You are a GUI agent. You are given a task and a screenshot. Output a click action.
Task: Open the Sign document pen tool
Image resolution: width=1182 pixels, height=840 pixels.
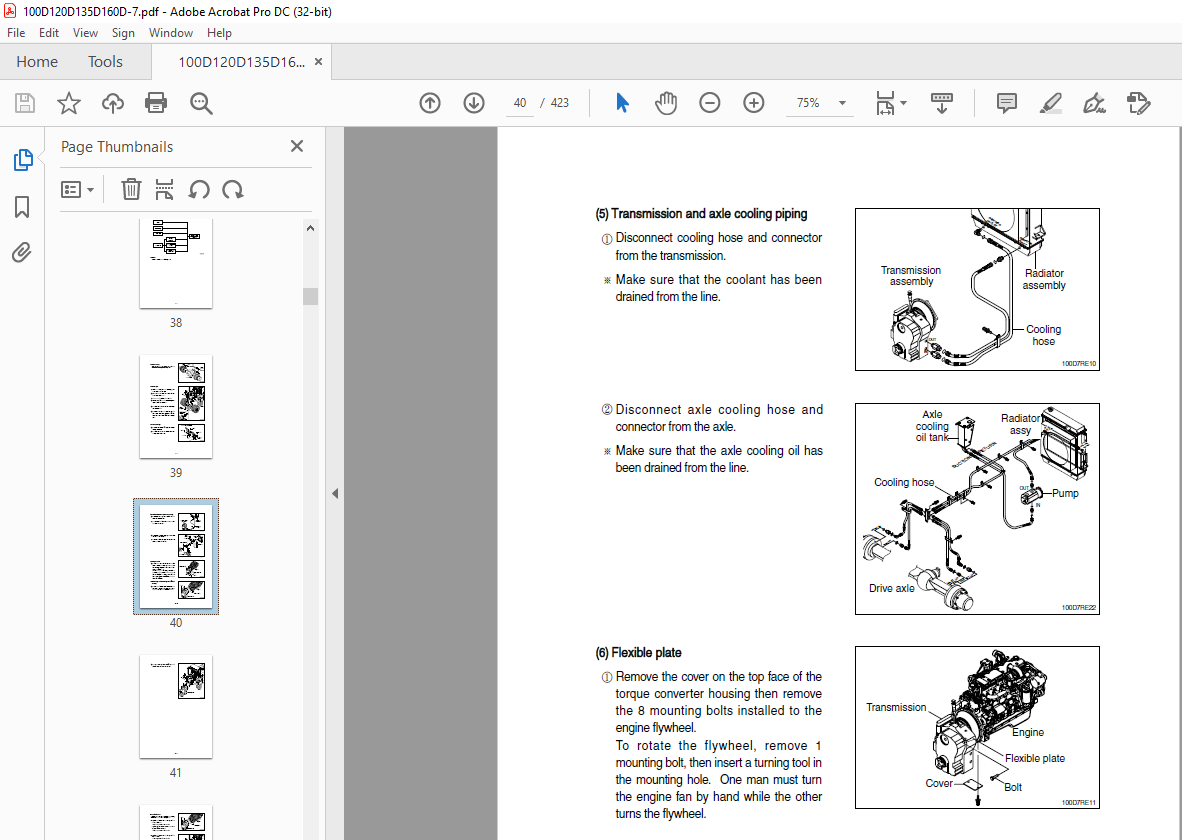pos(1094,103)
